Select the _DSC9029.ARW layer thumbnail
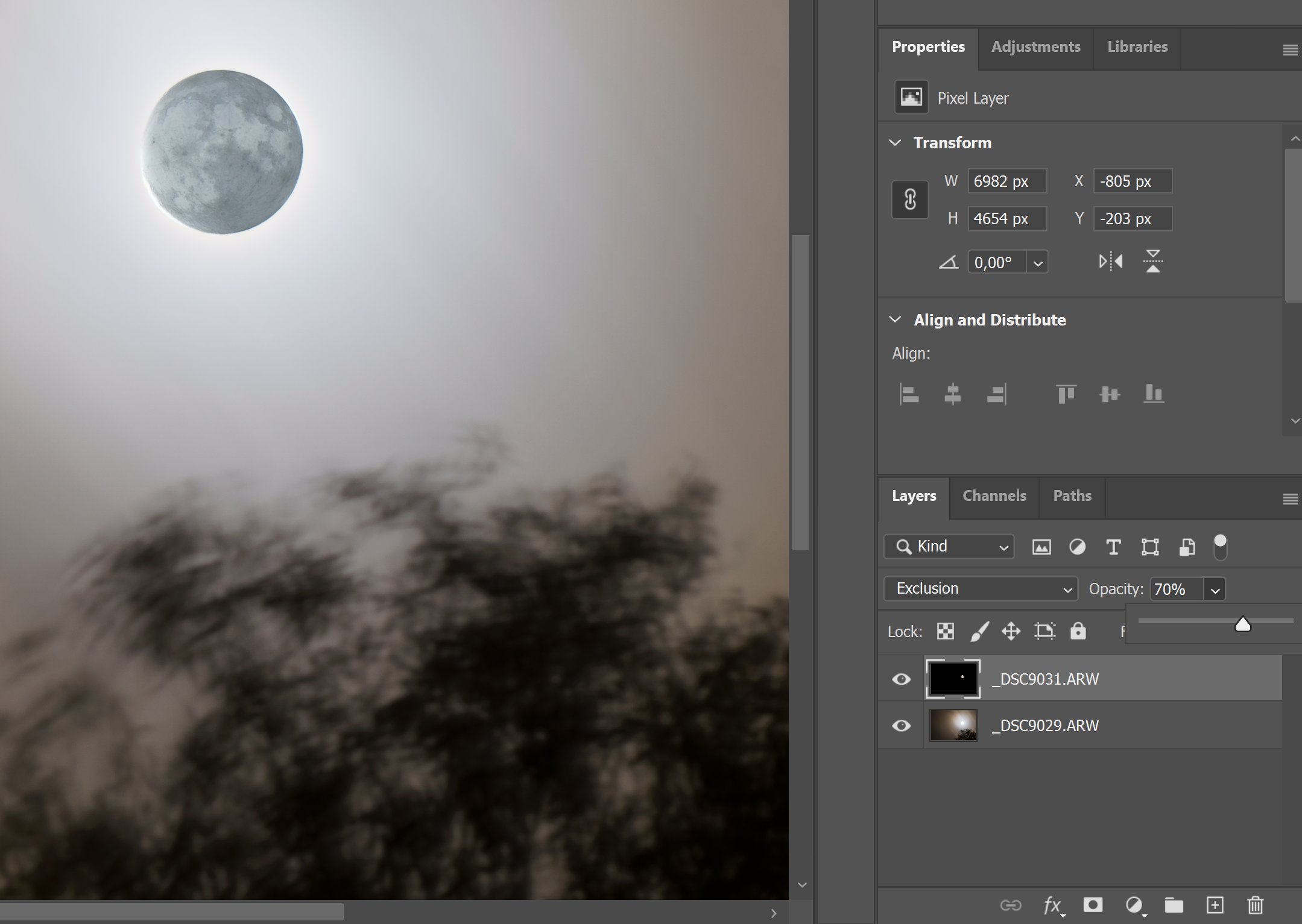Image resolution: width=1302 pixels, height=924 pixels. [953, 725]
